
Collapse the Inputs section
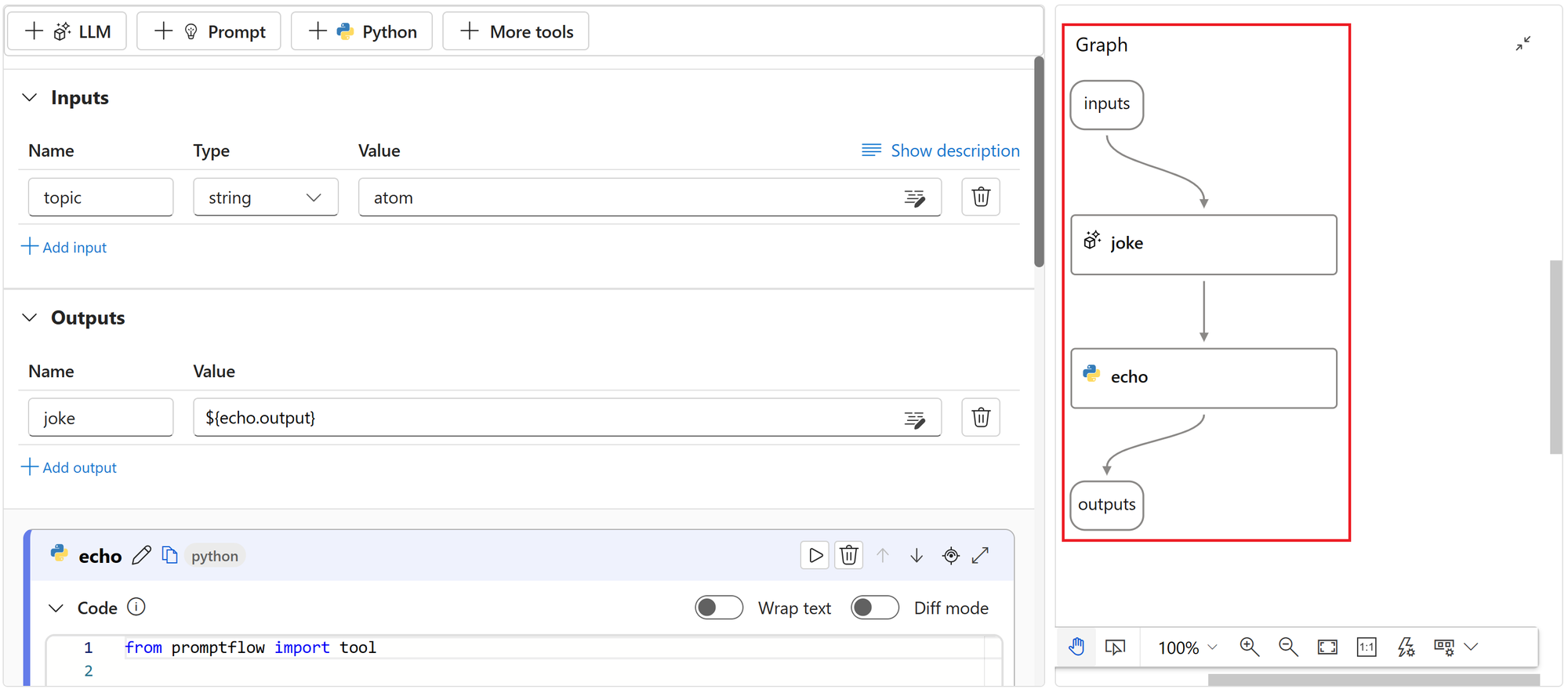[x=30, y=98]
